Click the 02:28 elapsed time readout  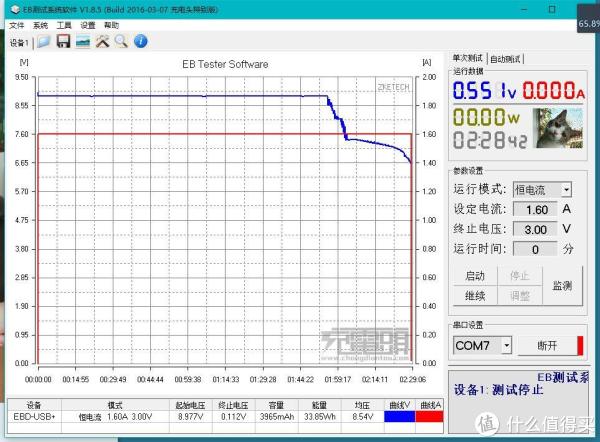coord(490,140)
